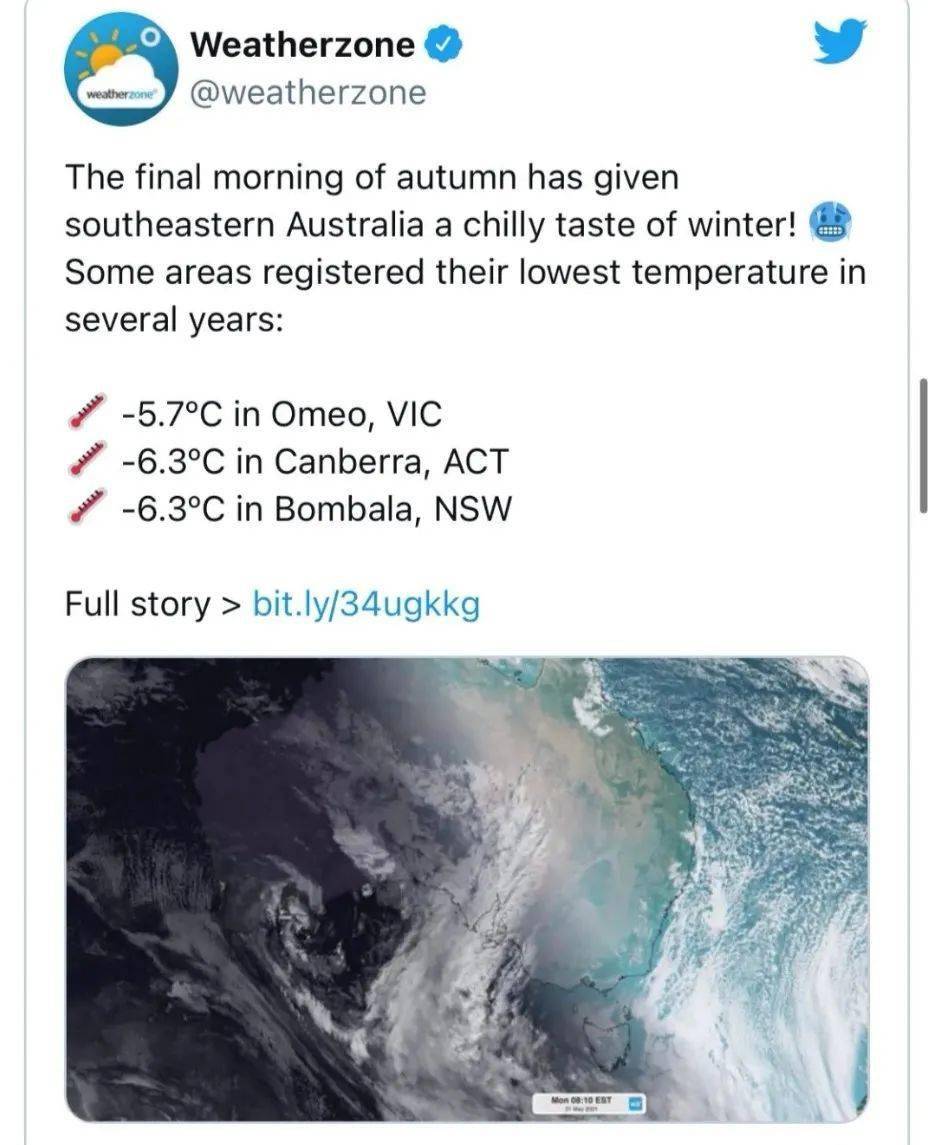The image size is (932, 1145).
Task: Click the -5.7°C in Omeo, VIC line
Action: [280, 413]
